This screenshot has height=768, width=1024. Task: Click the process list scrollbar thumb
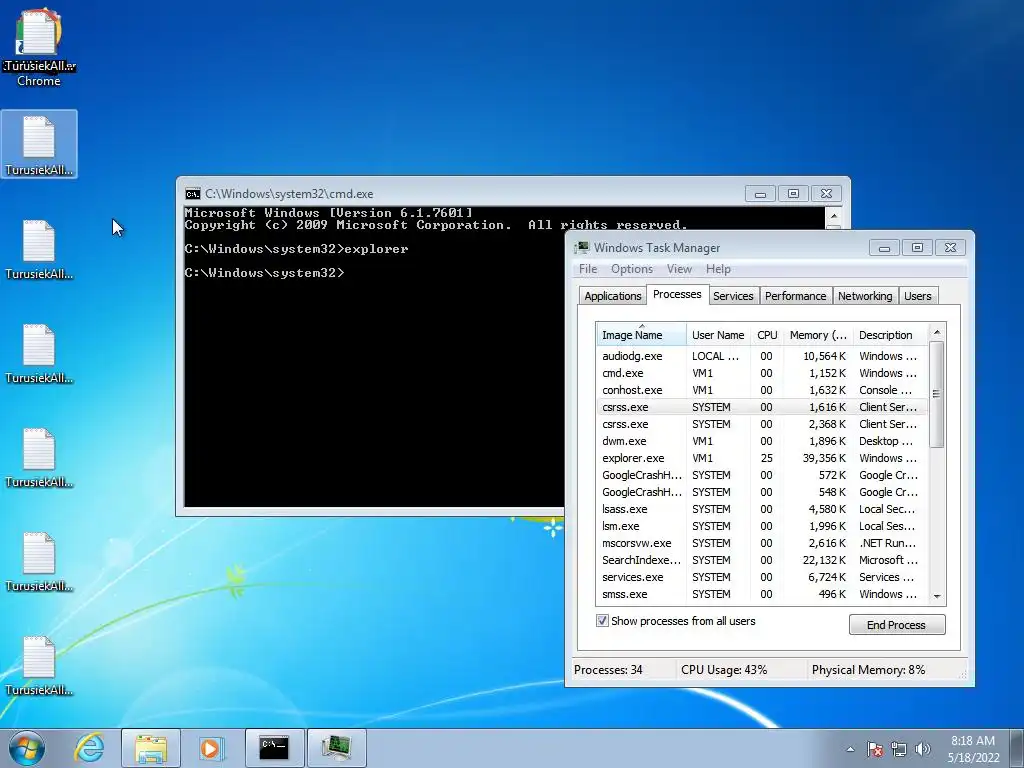[x=936, y=394]
